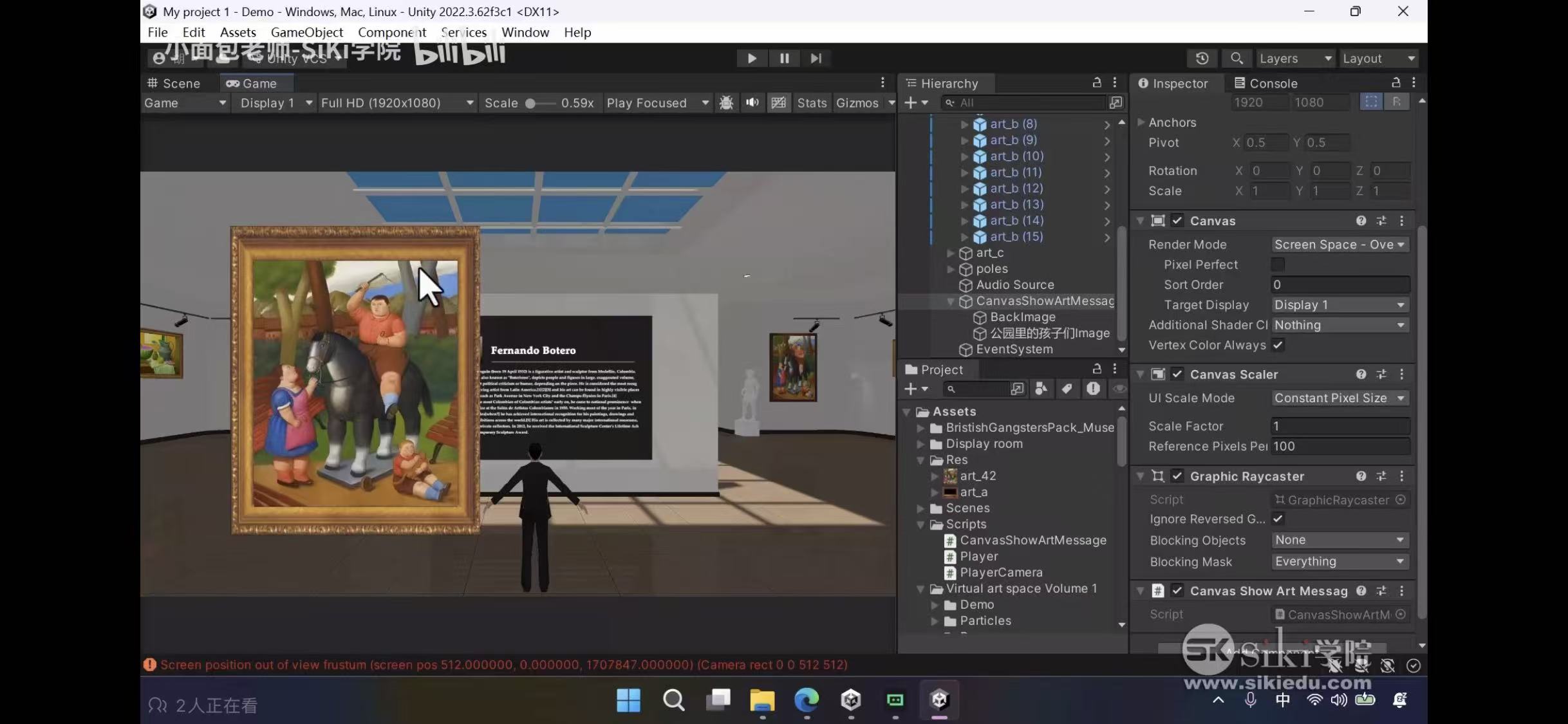The height and width of the screenshot is (724, 1568).
Task: Open the Layers dropdown
Action: (1295, 59)
